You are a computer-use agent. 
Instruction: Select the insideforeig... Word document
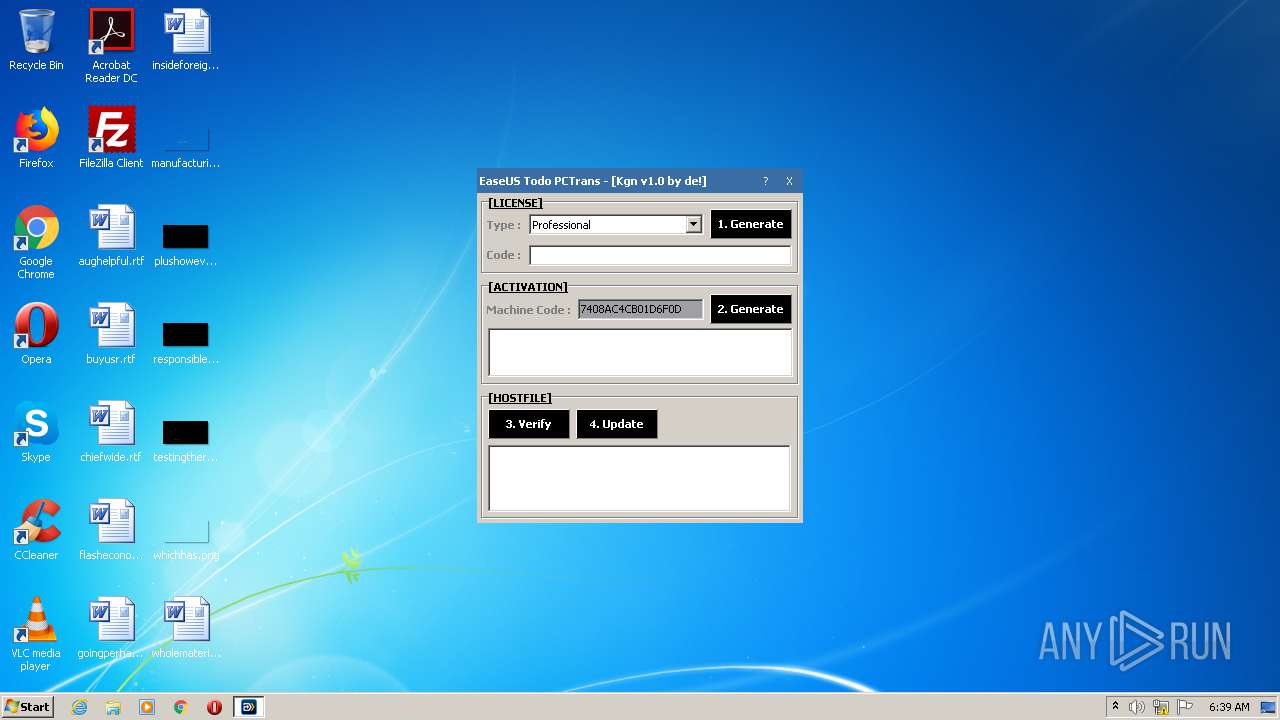[x=186, y=41]
